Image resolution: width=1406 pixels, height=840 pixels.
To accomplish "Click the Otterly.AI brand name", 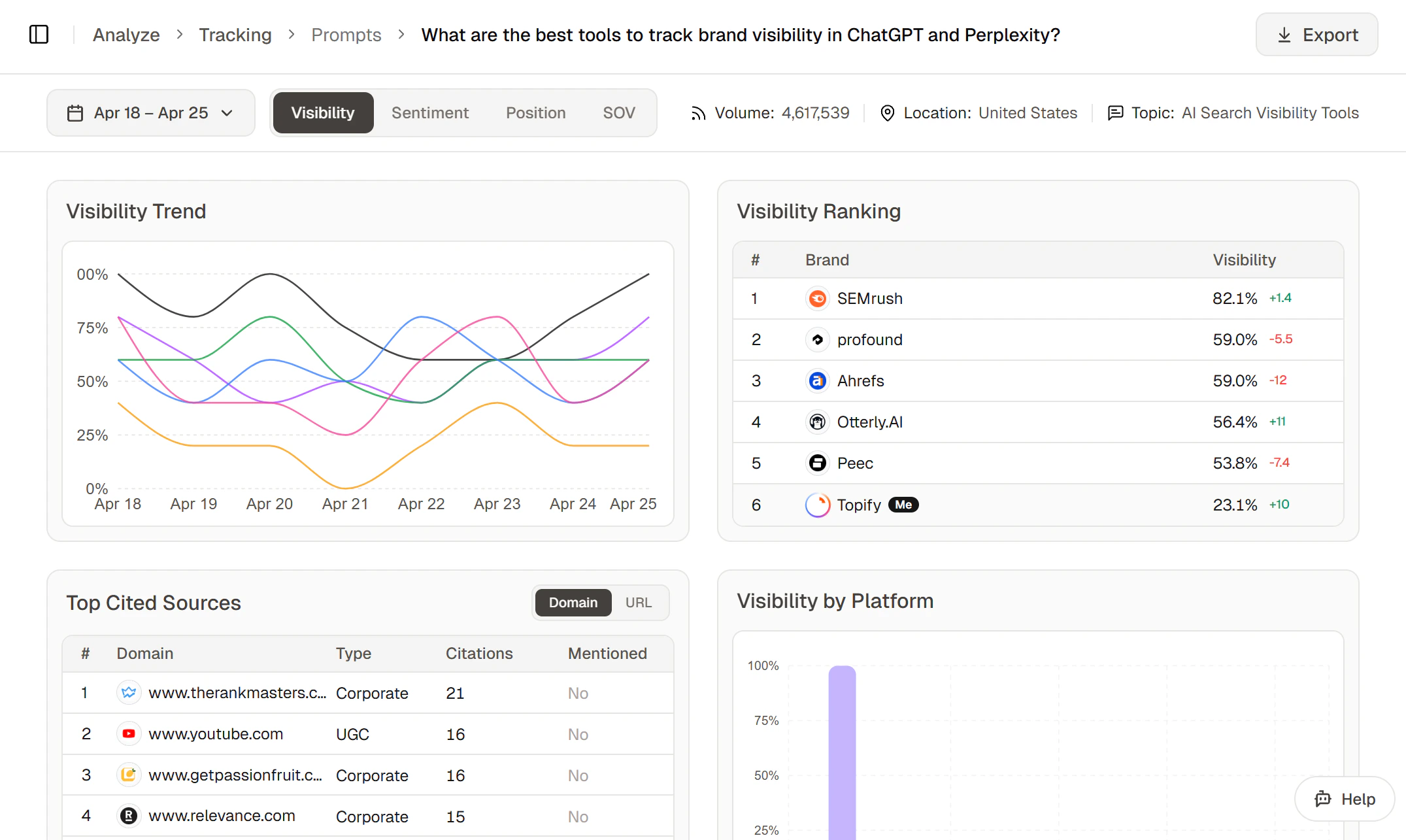I will coord(869,422).
